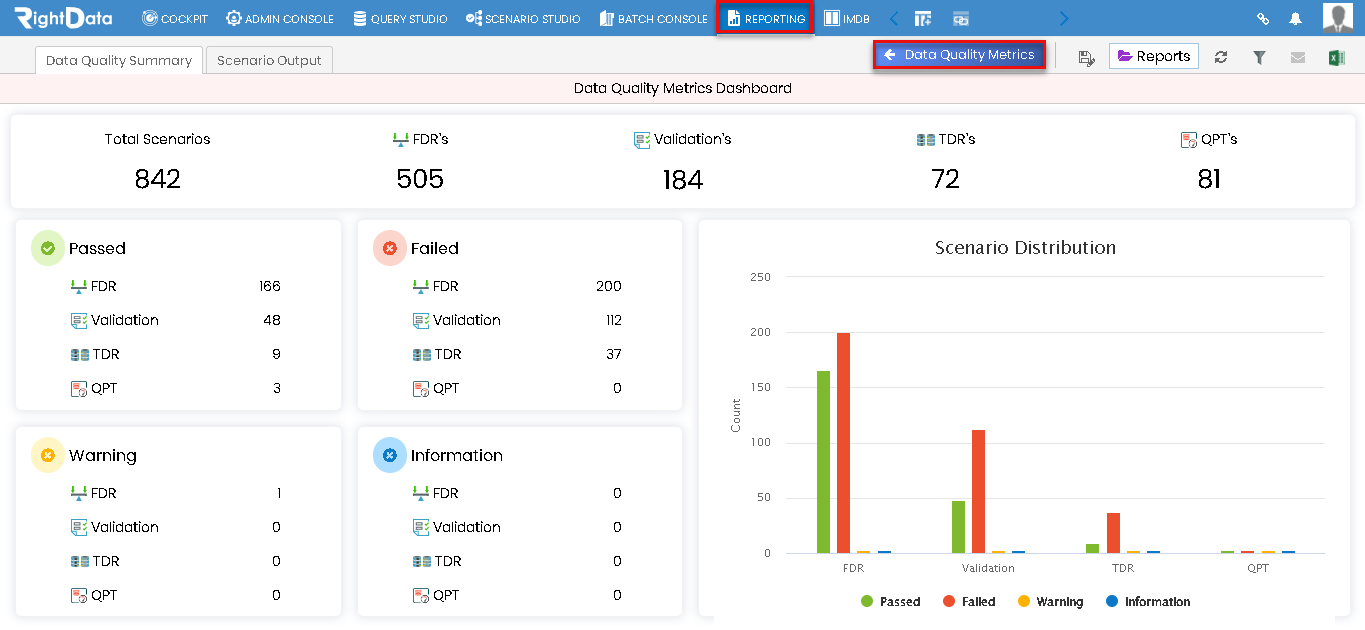Select the Cockpit module icon

174,17
